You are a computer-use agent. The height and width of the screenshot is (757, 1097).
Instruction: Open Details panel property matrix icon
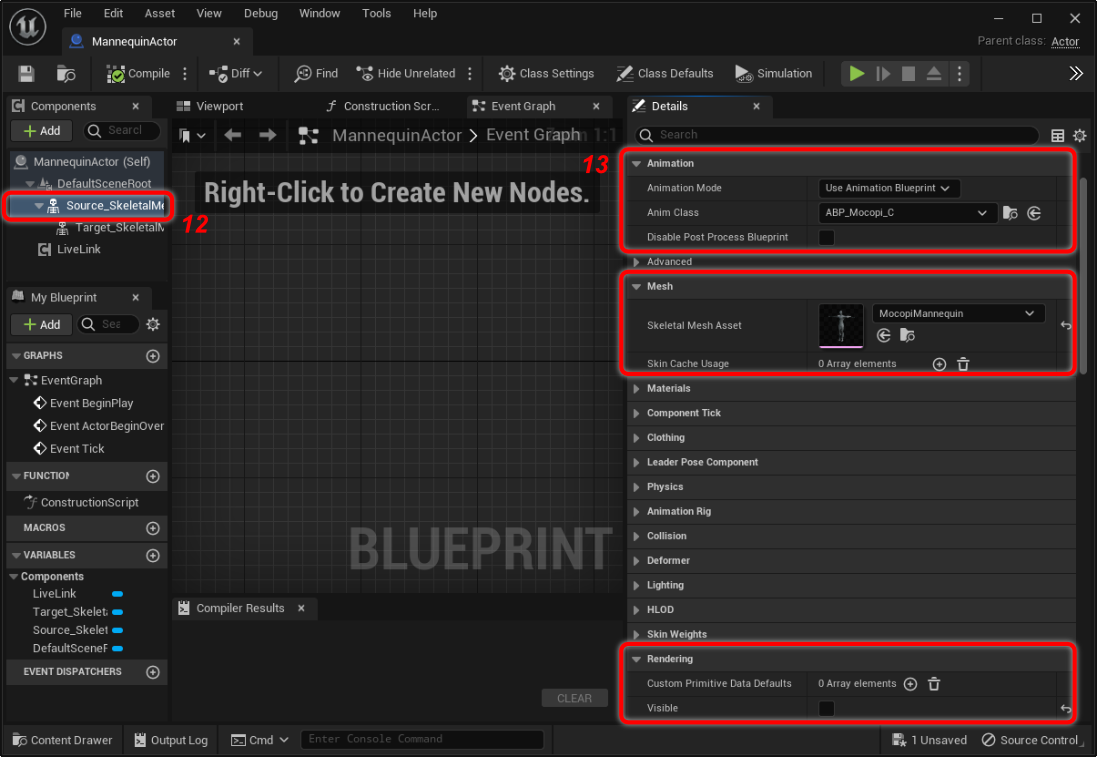tap(1058, 135)
